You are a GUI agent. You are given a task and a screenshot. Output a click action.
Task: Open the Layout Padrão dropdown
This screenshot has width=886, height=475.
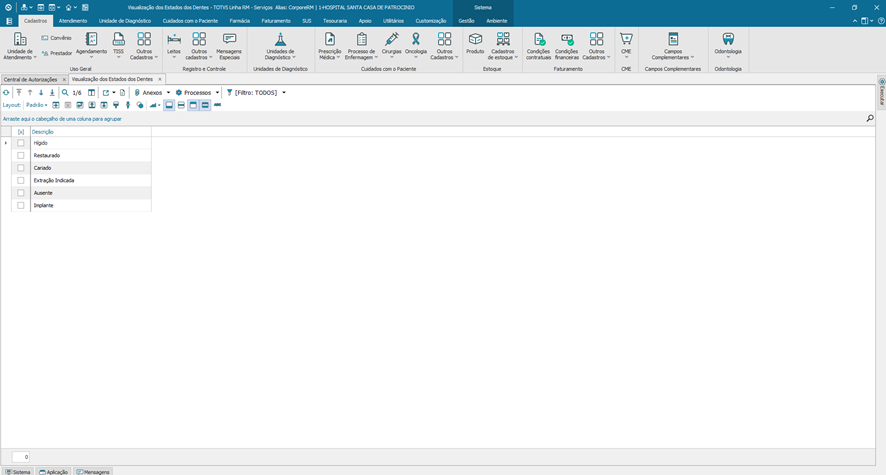click(37, 105)
